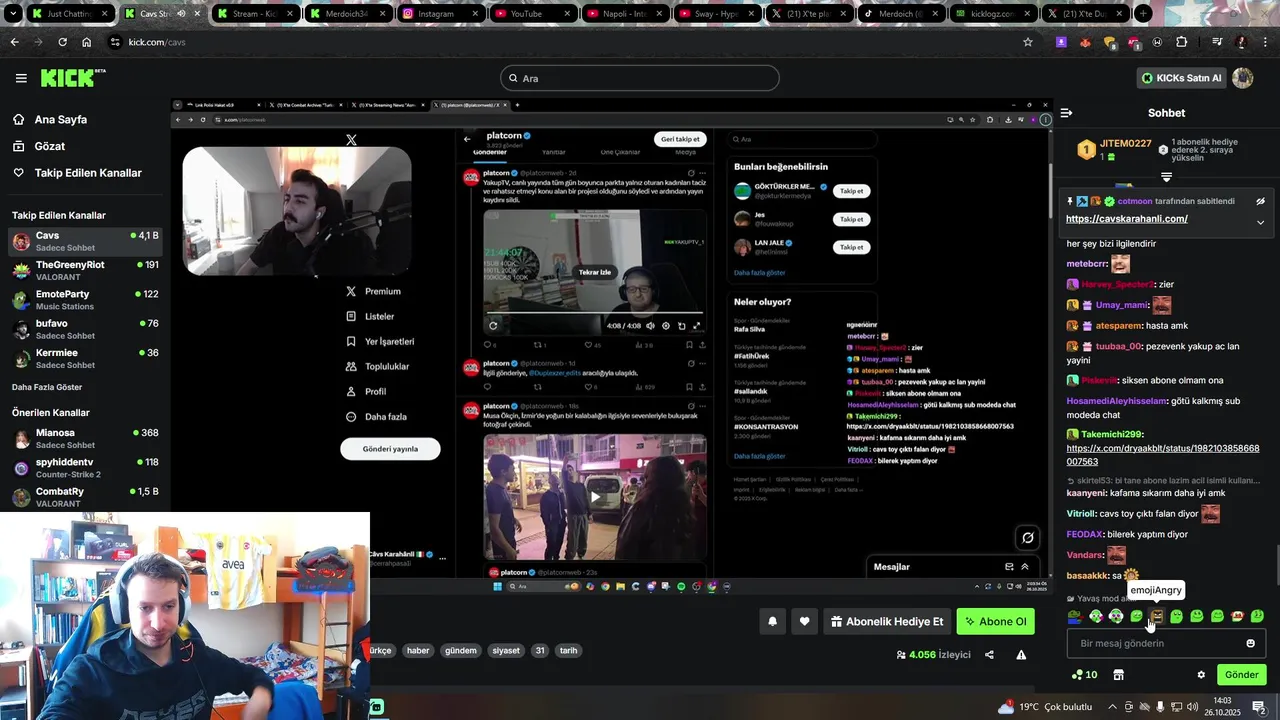
Task: Open the chat shop icon
Action: point(1118,675)
